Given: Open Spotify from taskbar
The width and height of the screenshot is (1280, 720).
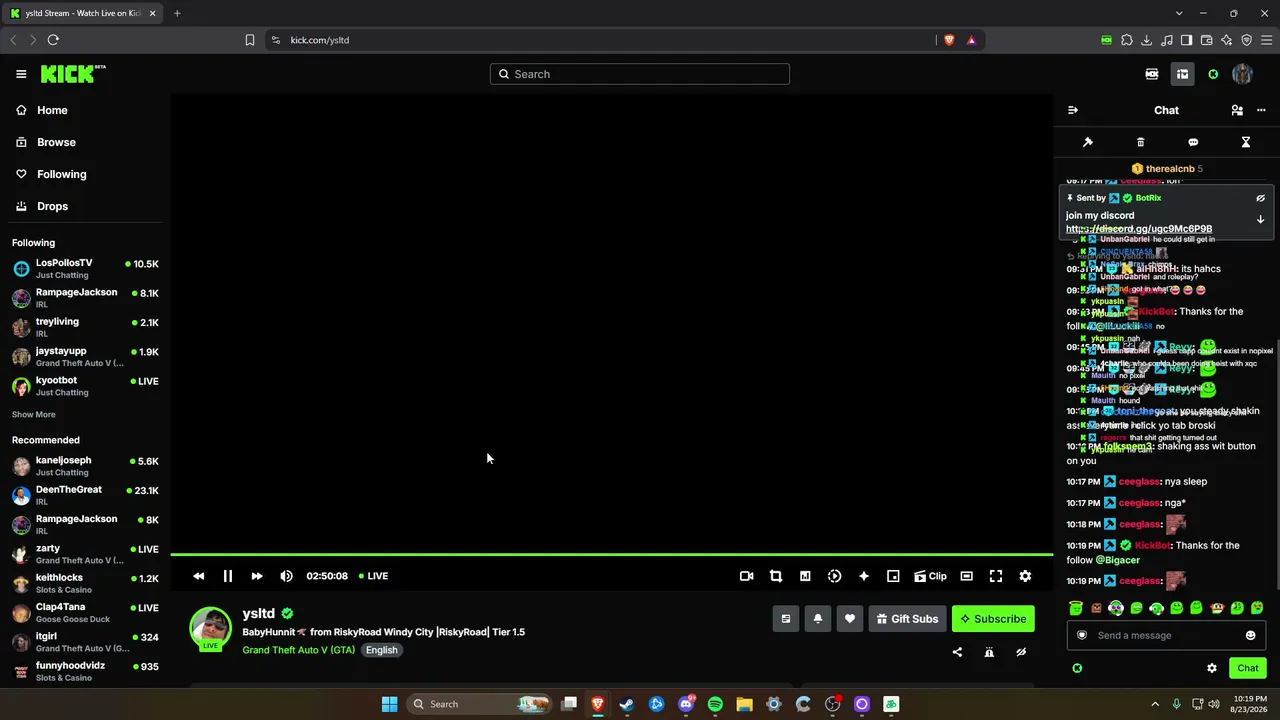Looking at the screenshot, I should pyautogui.click(x=715, y=704).
